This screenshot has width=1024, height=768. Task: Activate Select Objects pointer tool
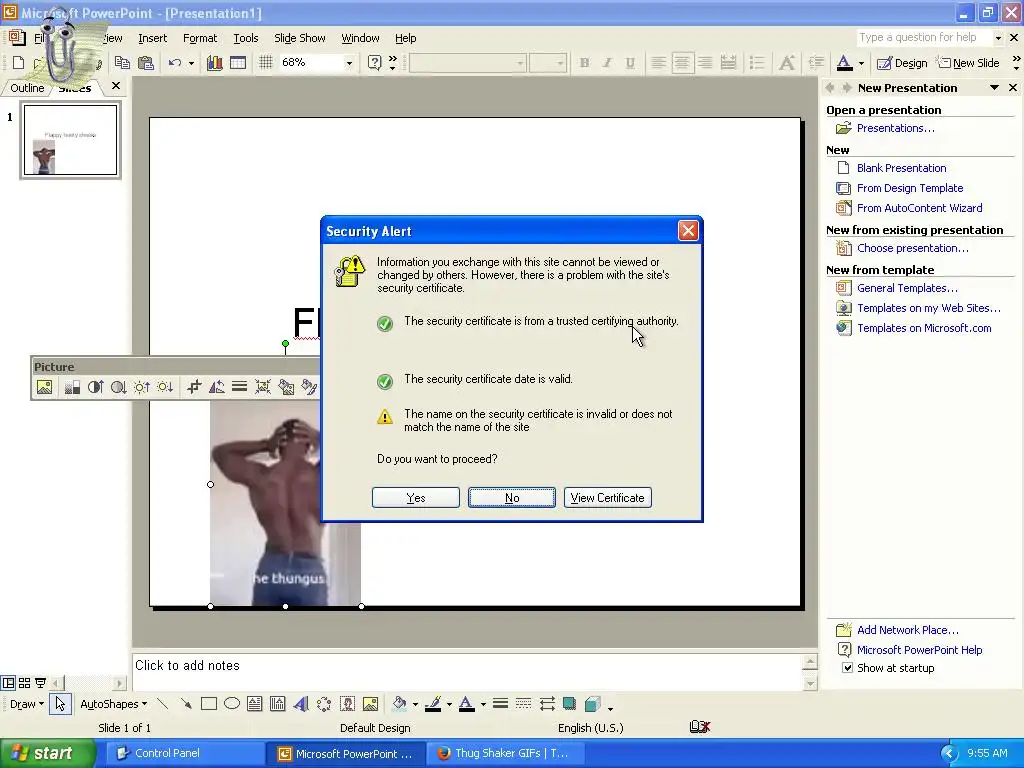click(60, 704)
